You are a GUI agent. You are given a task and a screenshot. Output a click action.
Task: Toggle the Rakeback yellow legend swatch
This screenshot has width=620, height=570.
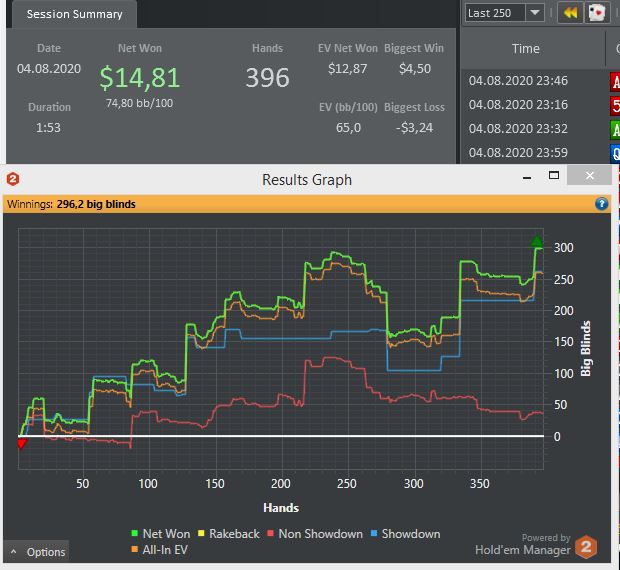(x=201, y=533)
